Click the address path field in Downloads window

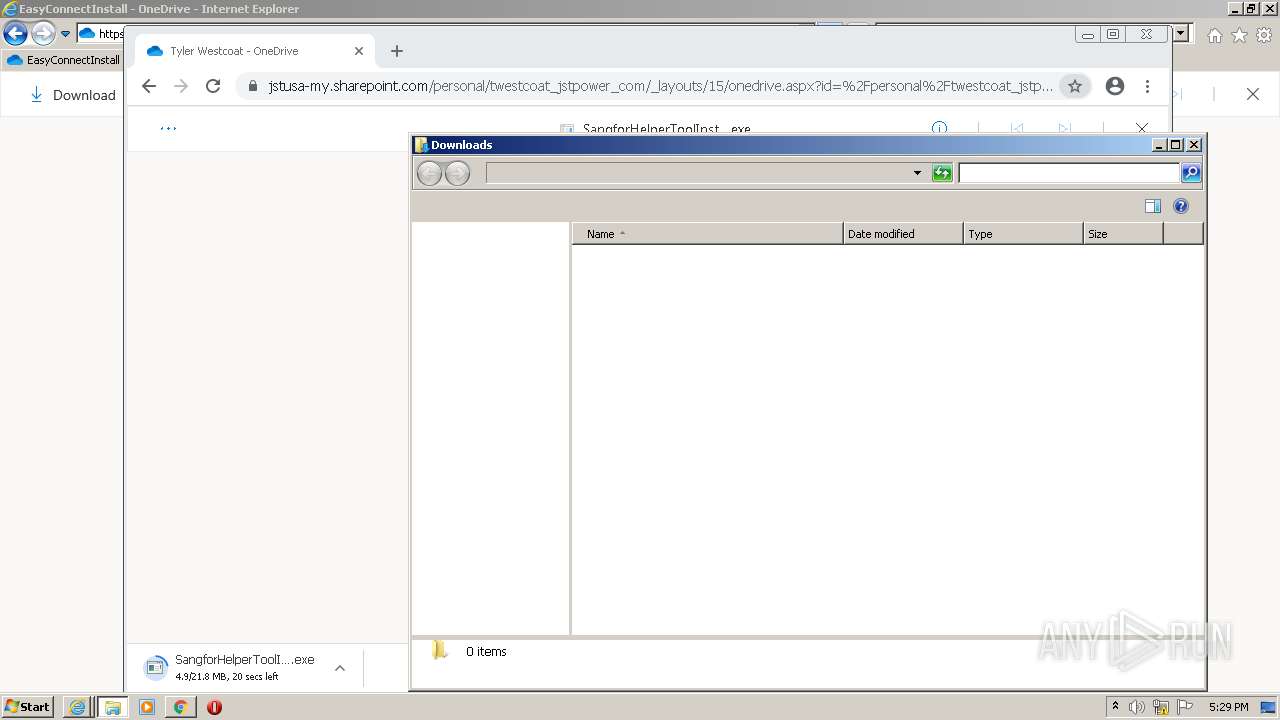click(x=698, y=173)
